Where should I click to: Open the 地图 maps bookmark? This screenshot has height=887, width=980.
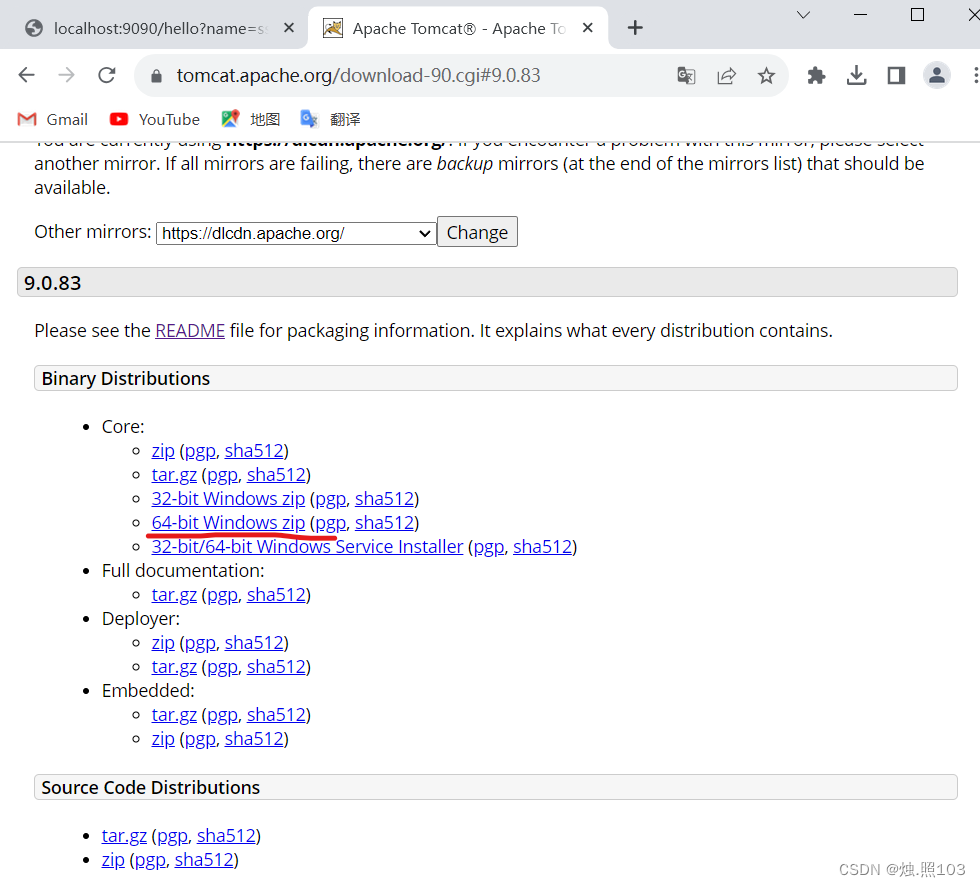pyautogui.click(x=251, y=119)
